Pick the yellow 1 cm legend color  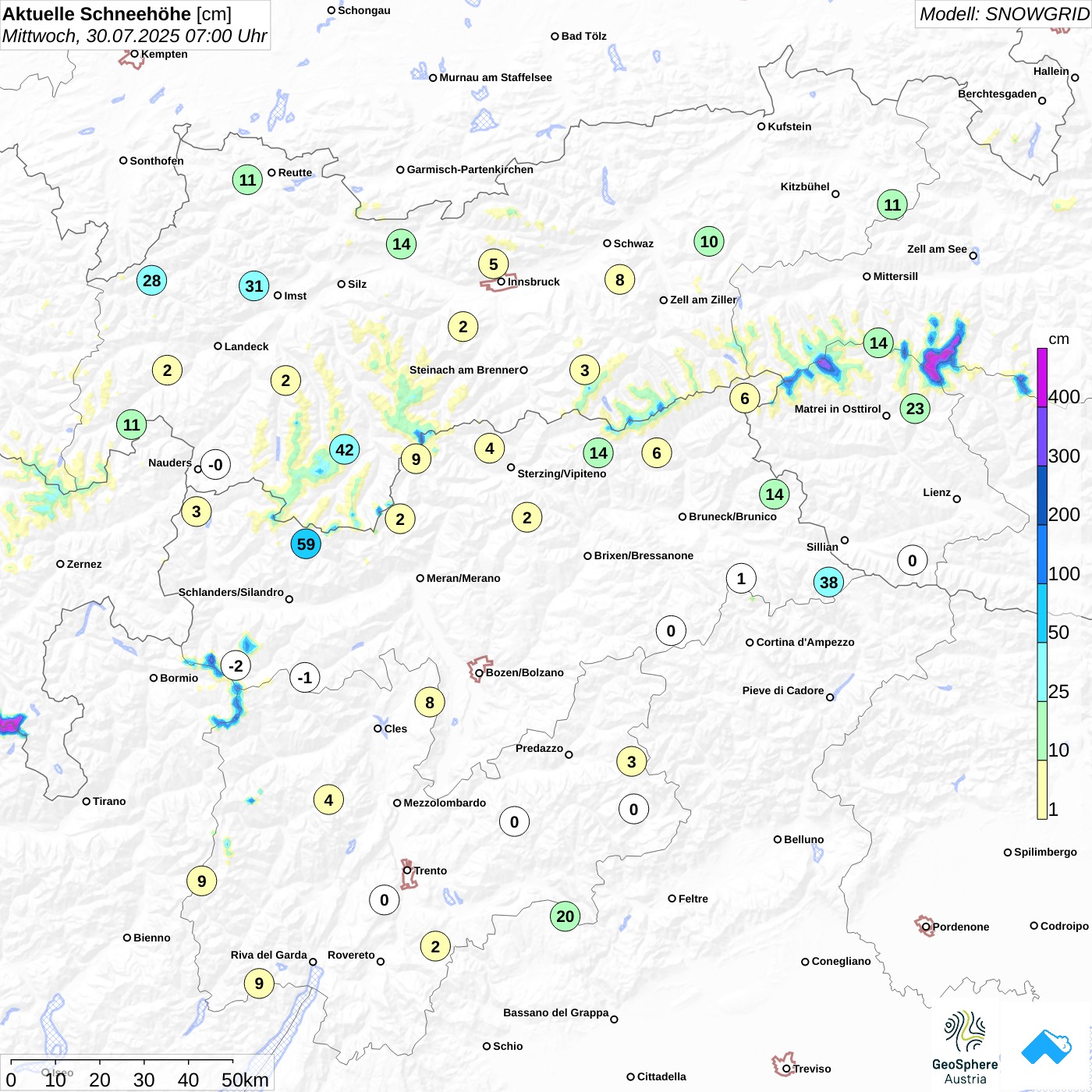[1042, 789]
